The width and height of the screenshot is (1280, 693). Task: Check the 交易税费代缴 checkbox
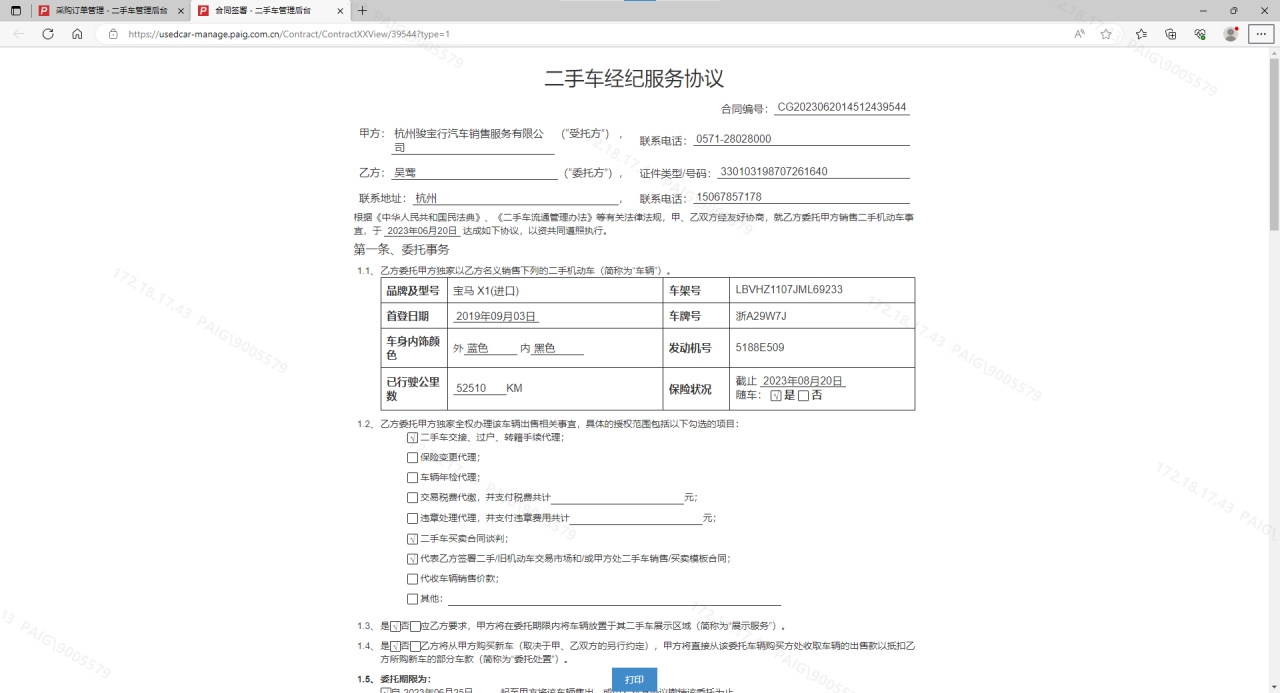[412, 497]
